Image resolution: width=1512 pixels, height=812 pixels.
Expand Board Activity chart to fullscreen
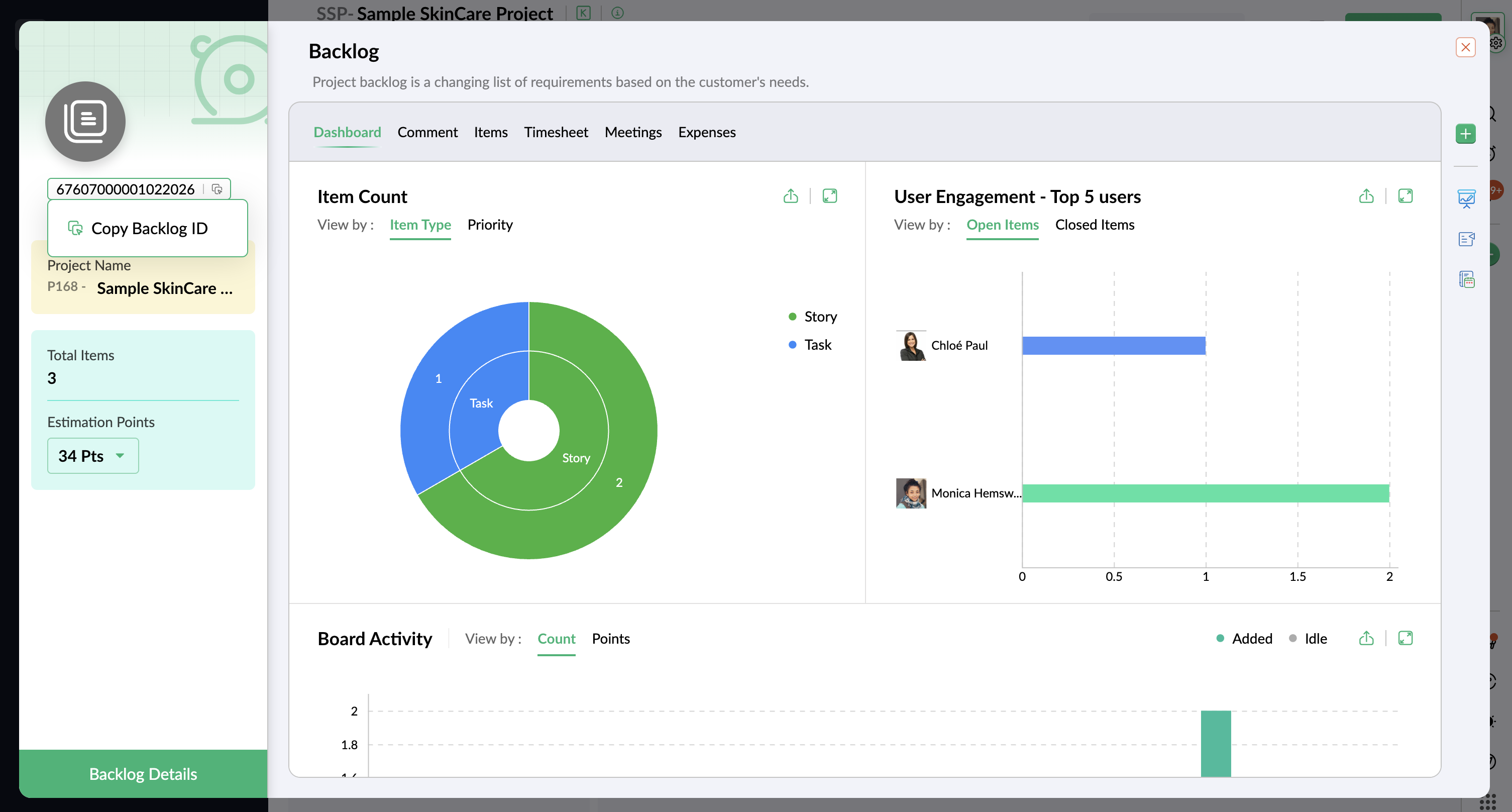tap(1405, 638)
